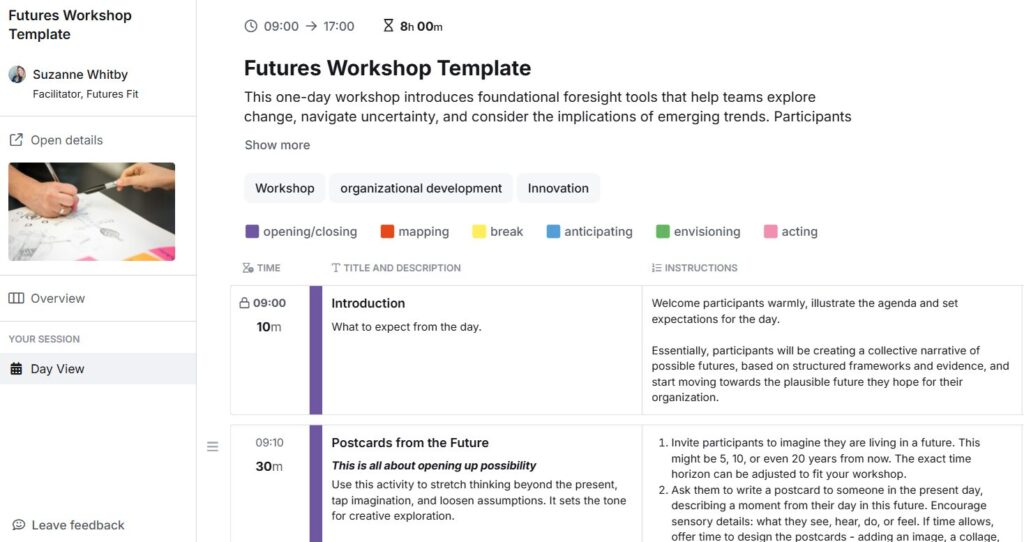Expand description with Show more
This screenshot has height=542, width=1024.
(x=277, y=145)
